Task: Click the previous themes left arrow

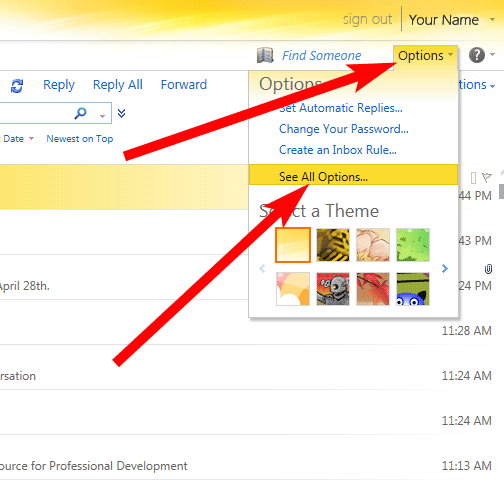Action: pyautogui.click(x=262, y=268)
